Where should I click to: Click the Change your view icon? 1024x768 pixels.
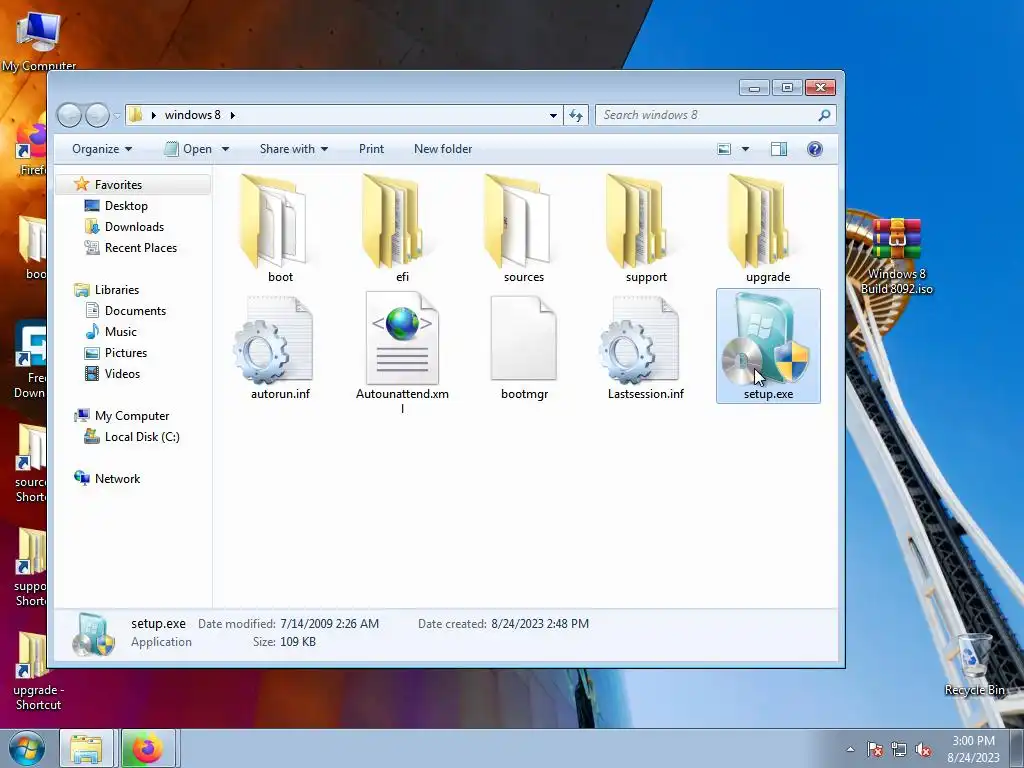click(724, 150)
